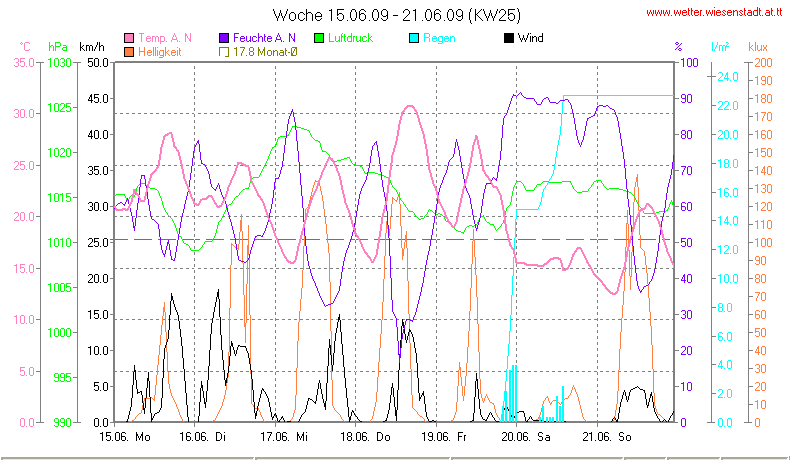
Task: Click the 18.06. Do date label
Action: click(x=365, y=437)
